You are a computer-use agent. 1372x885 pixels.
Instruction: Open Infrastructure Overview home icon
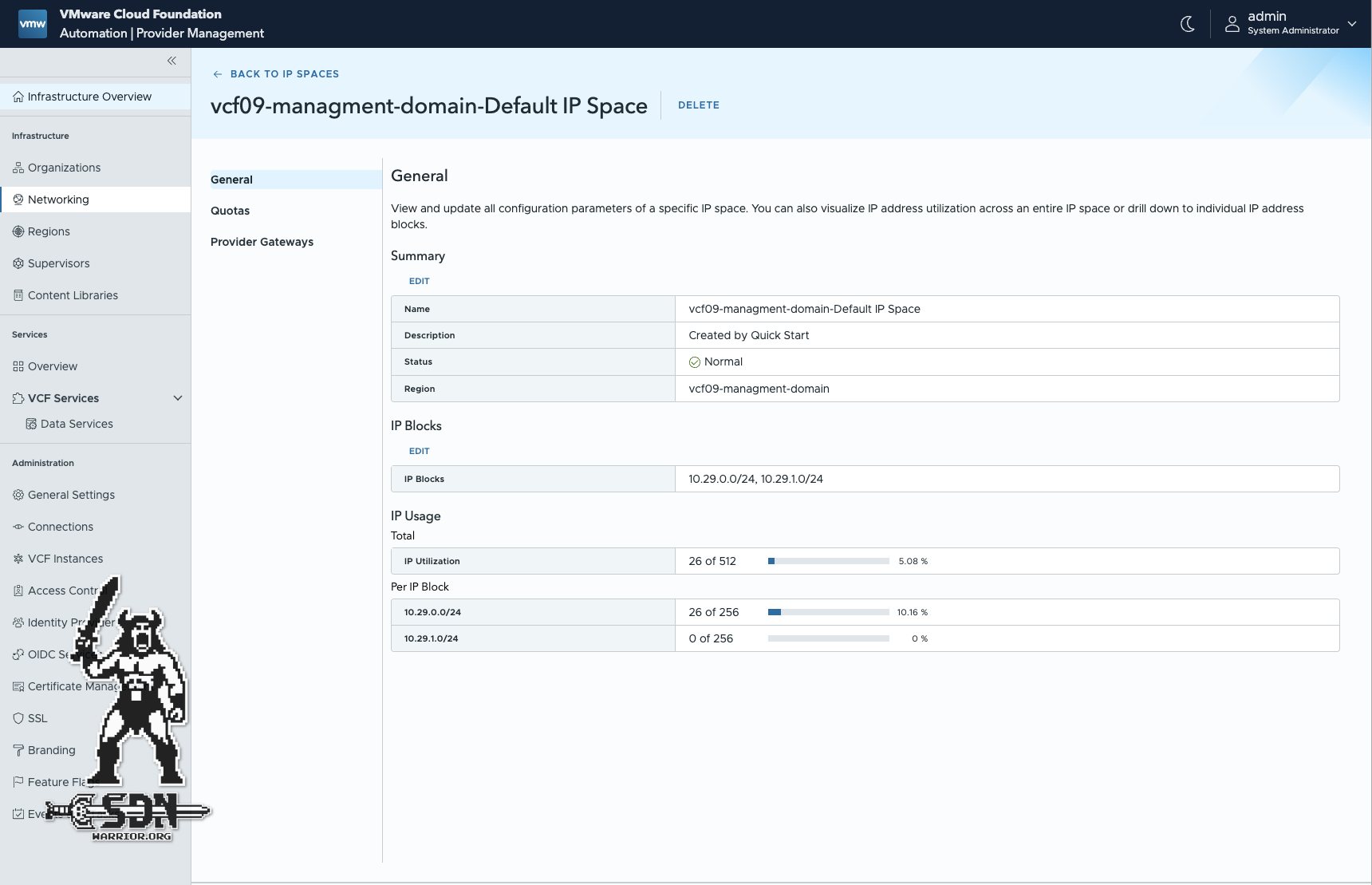click(18, 97)
